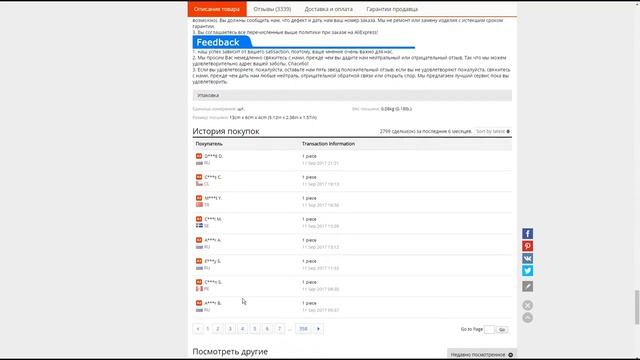This screenshot has height=360, width=640.
Task: Share on VK via sidebar icon
Action: 527,258
